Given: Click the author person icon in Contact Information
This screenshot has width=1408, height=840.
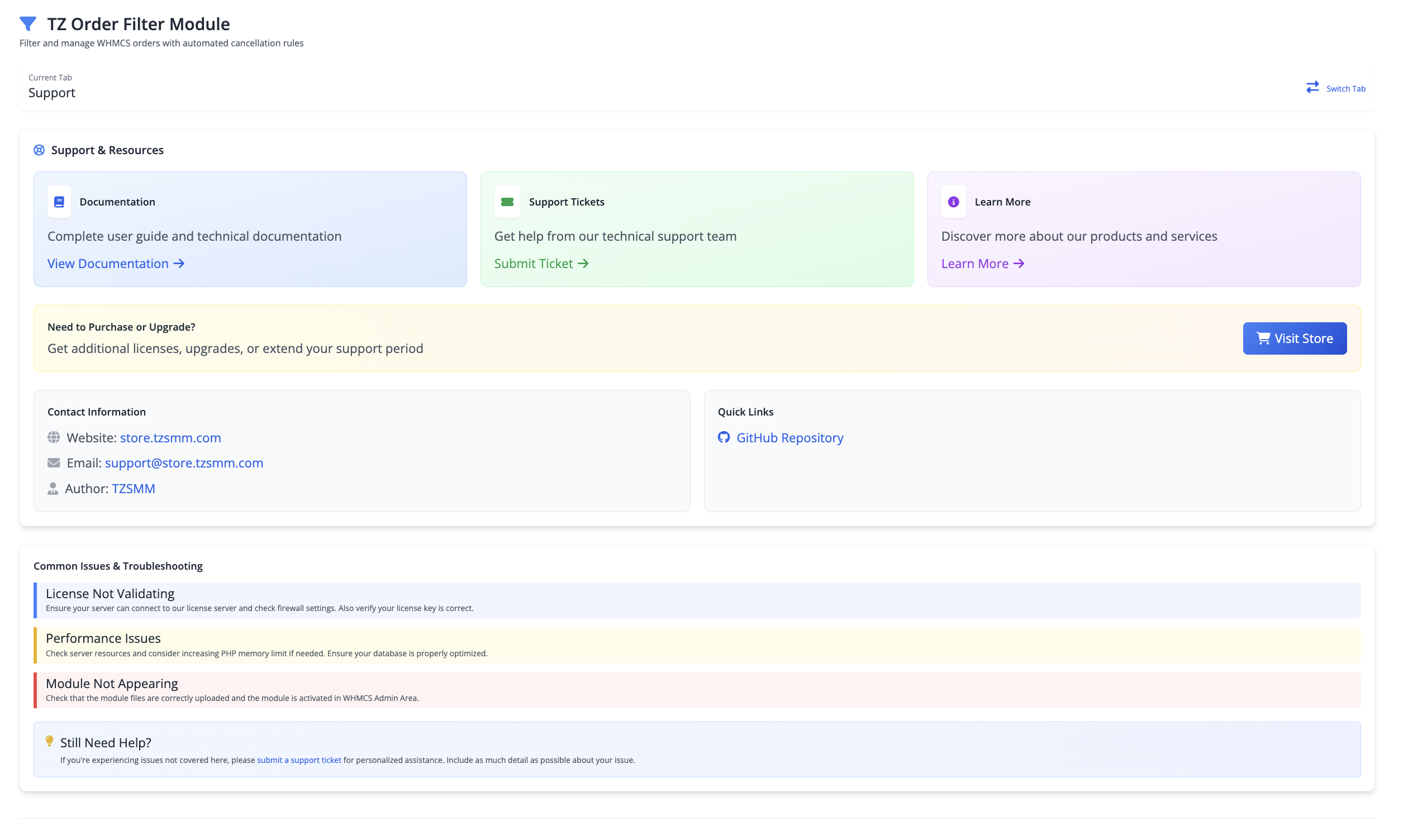Looking at the screenshot, I should 53,489.
